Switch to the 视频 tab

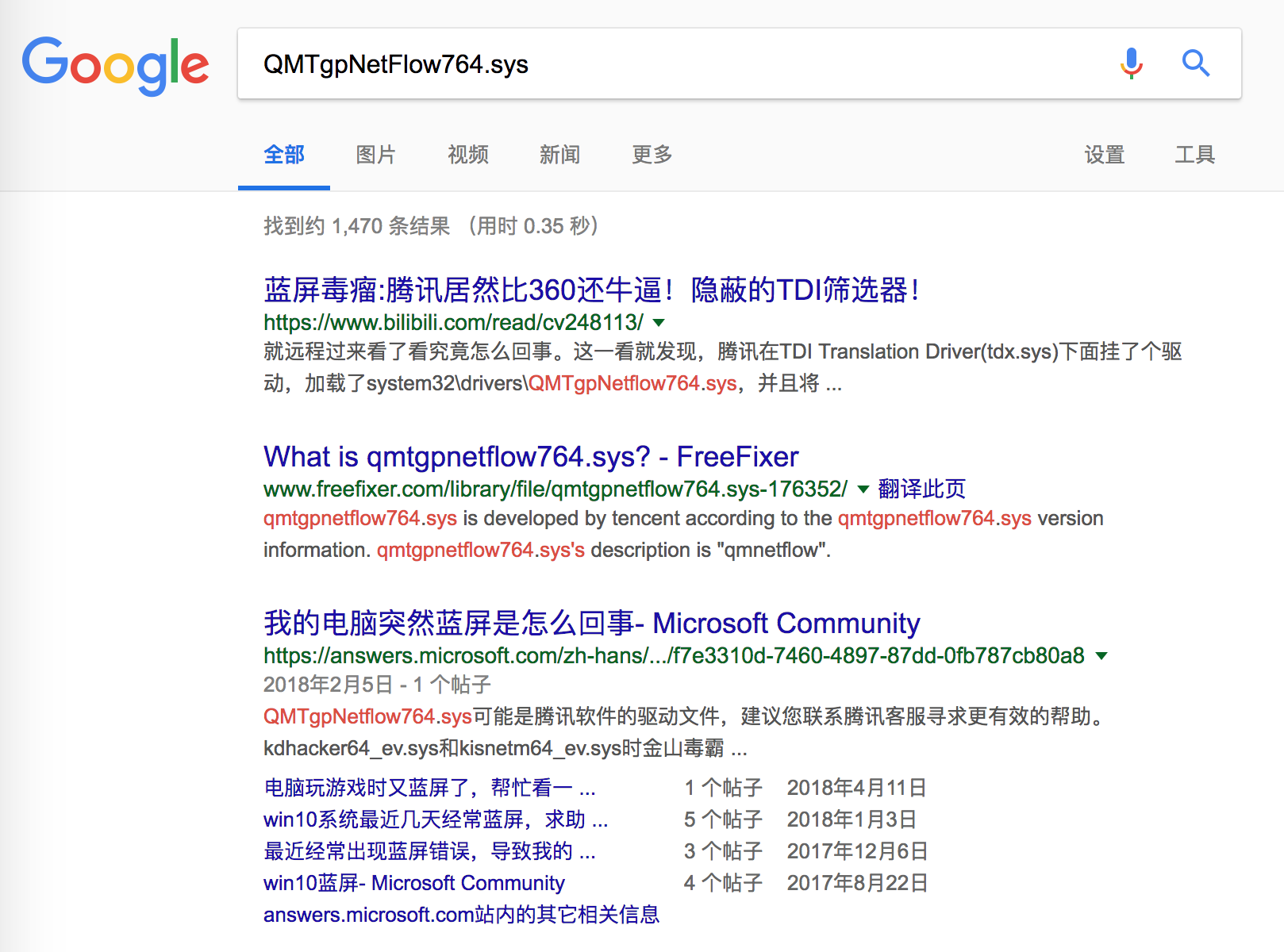tap(468, 155)
